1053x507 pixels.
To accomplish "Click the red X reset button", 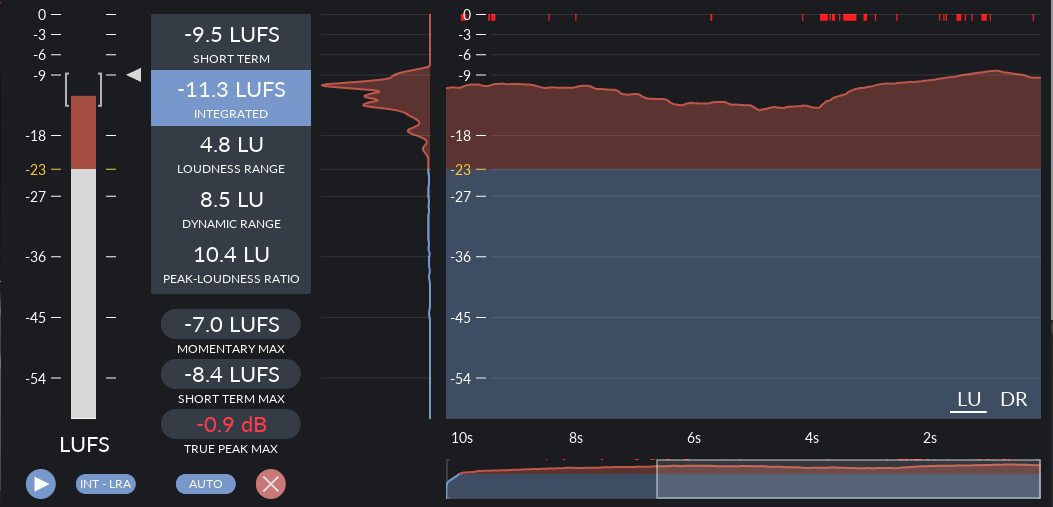I will coord(270,484).
